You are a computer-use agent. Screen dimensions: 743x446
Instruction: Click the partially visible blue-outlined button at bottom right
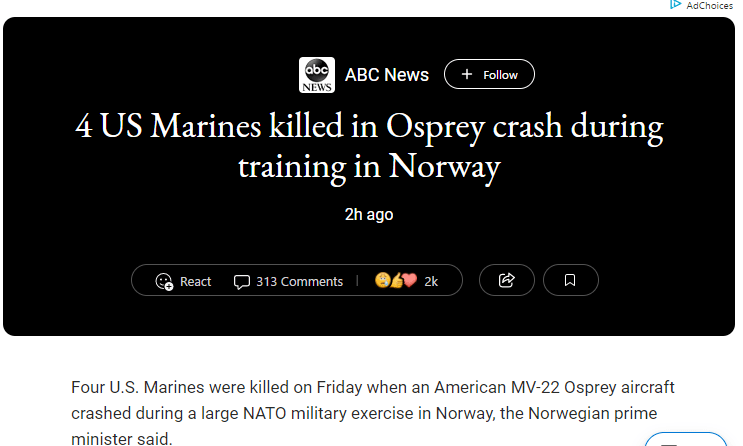686,440
